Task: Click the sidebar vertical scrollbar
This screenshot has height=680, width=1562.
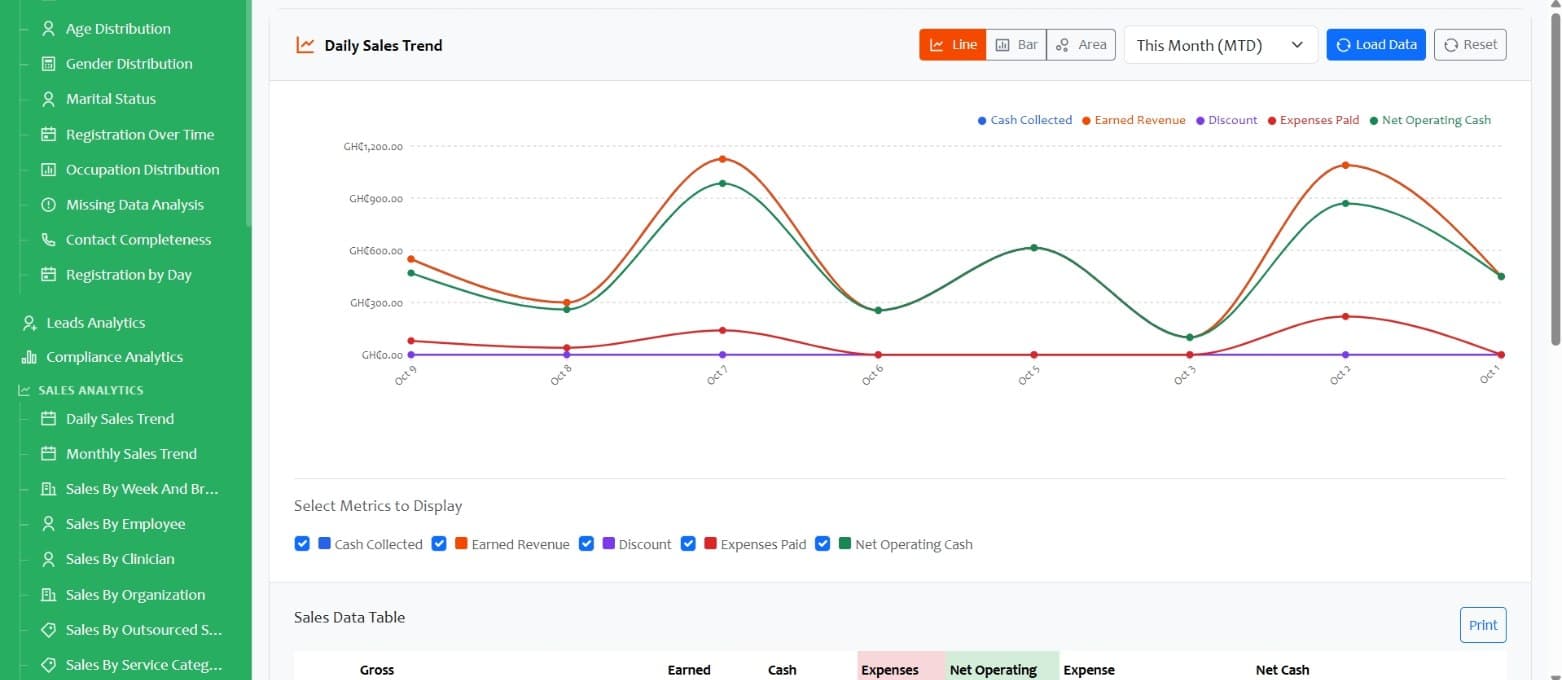Action: (x=248, y=112)
